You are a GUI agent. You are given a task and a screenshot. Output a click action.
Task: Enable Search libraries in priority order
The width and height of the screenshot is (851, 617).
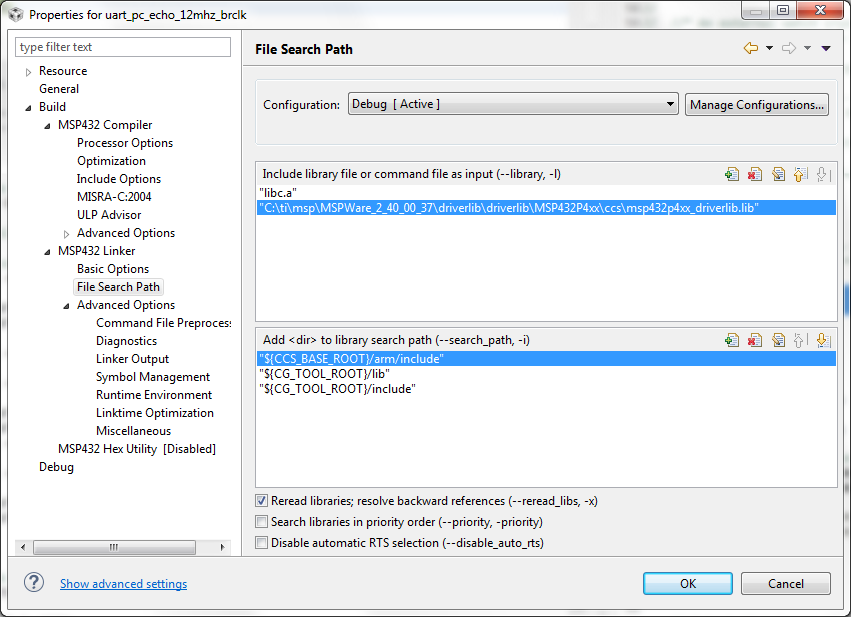tap(262, 522)
